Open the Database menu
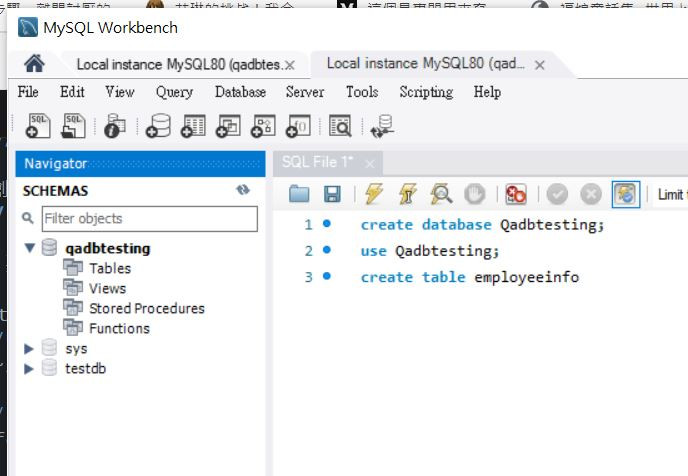The width and height of the screenshot is (688, 476). [240, 92]
